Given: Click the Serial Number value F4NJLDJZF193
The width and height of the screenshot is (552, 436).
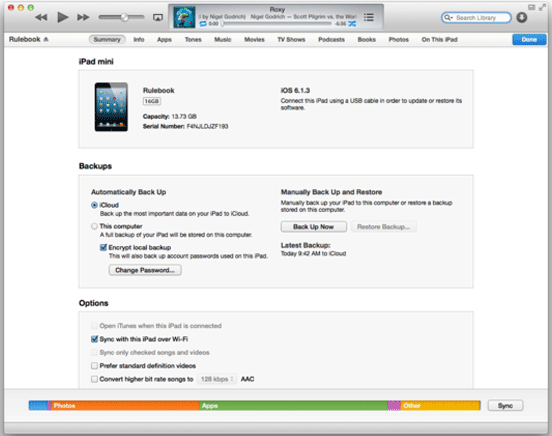Looking at the screenshot, I should tap(207, 126).
